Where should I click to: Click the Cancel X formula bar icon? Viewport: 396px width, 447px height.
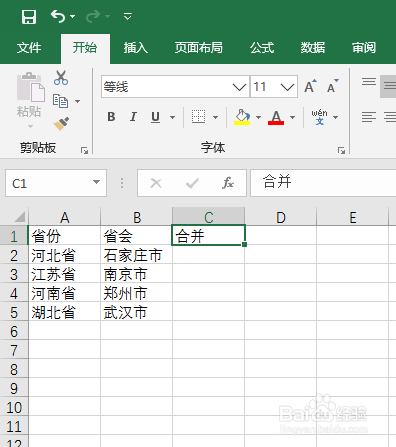(x=156, y=183)
